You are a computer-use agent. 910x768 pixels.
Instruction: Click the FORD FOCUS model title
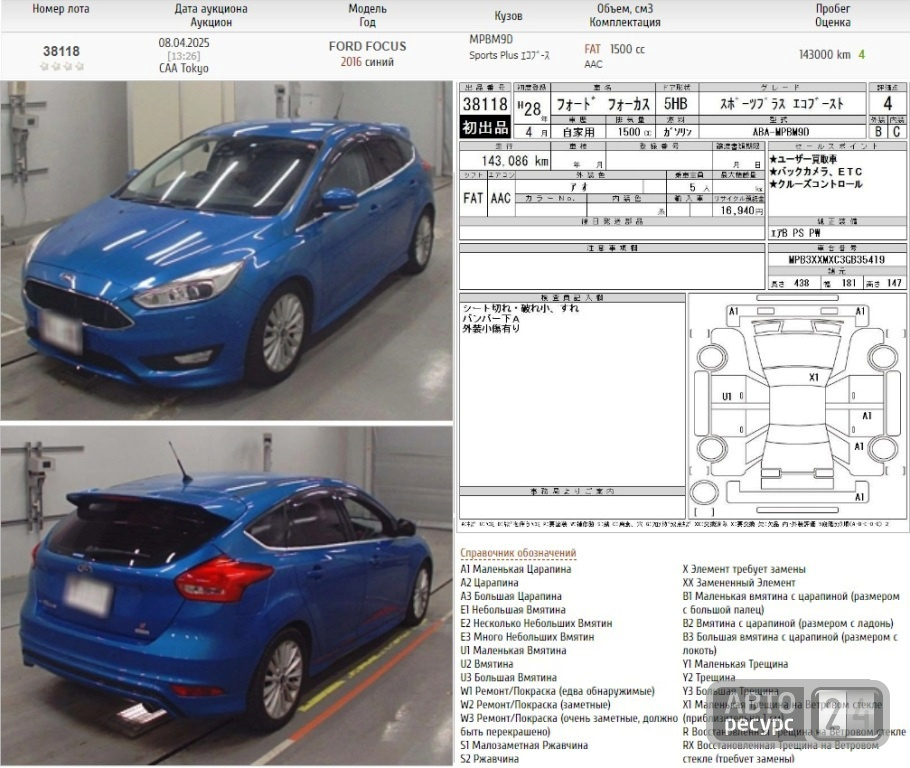pyautogui.click(x=367, y=46)
